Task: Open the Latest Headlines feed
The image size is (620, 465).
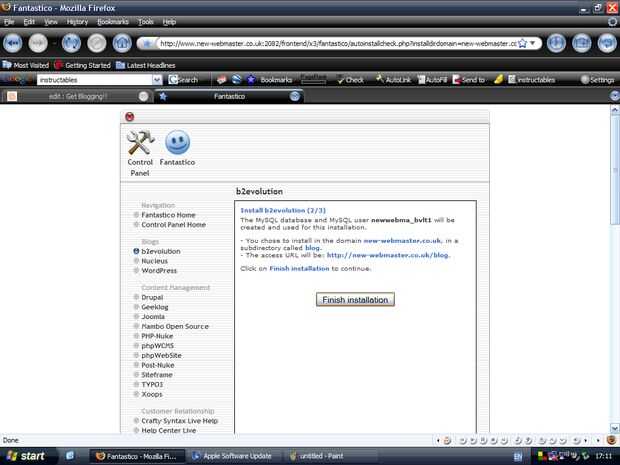Action: tap(146, 65)
